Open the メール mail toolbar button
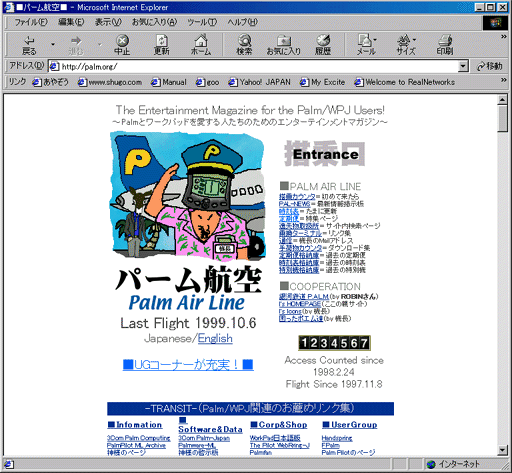The height and width of the screenshot is (473, 512). [x=366, y=45]
